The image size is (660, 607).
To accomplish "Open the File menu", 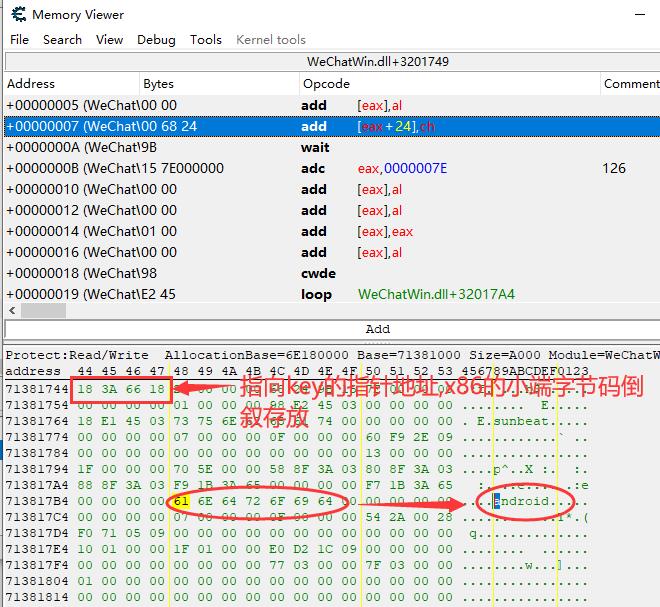I will (19, 40).
